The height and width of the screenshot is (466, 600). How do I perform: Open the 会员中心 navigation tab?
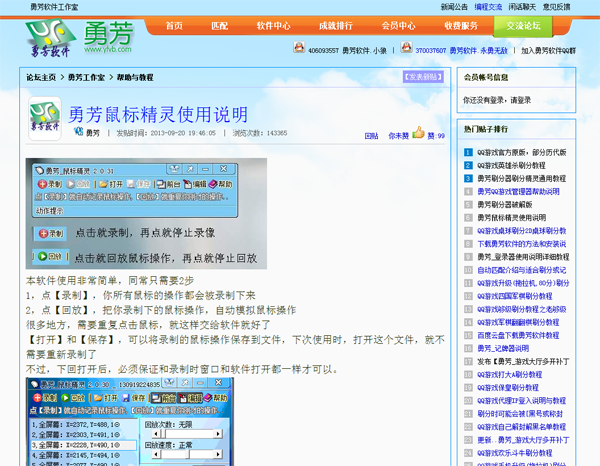click(398, 26)
